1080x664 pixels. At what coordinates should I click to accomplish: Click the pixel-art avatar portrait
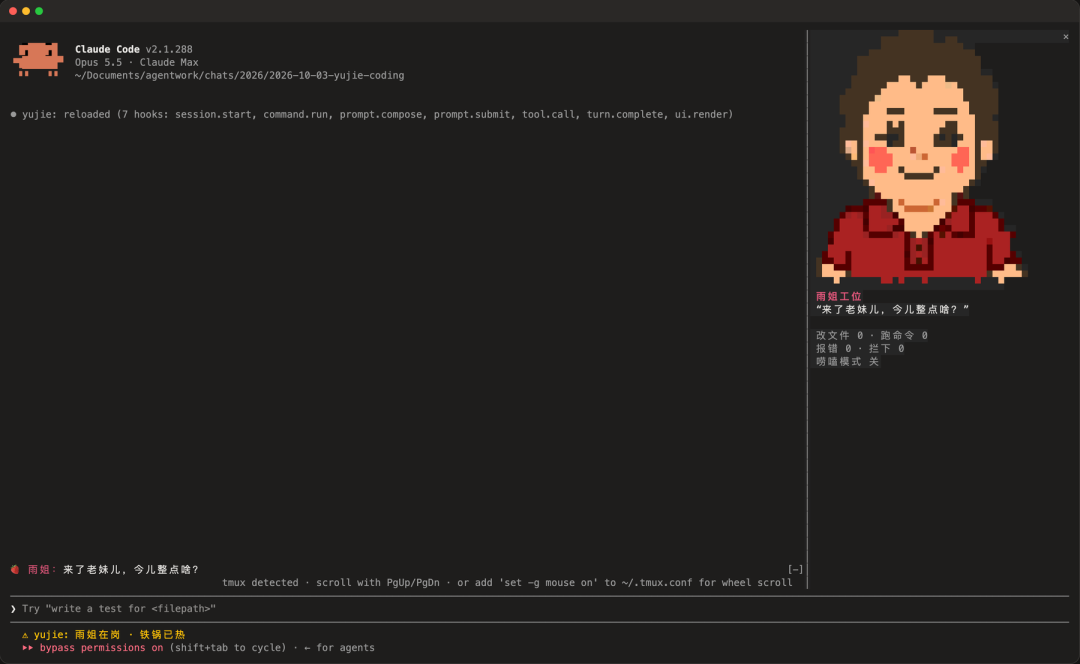click(x=921, y=157)
